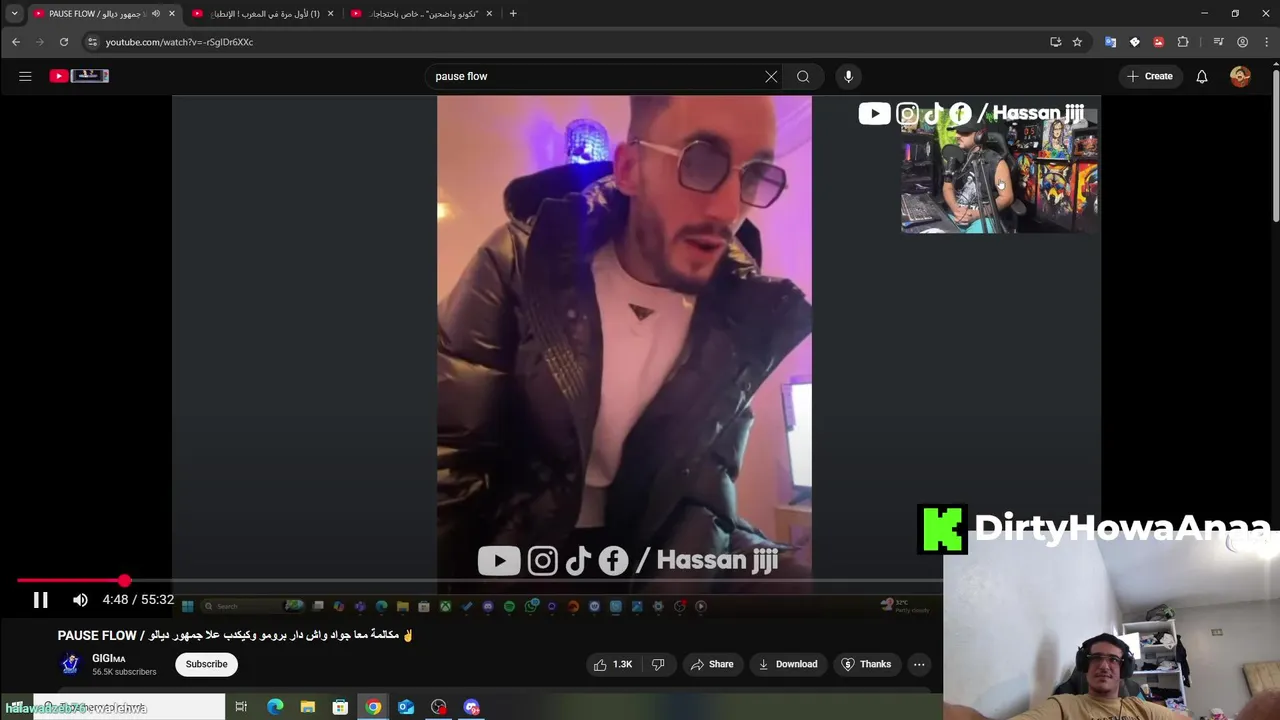
Task: Open the Extensions puzzle menu
Action: (x=1183, y=42)
